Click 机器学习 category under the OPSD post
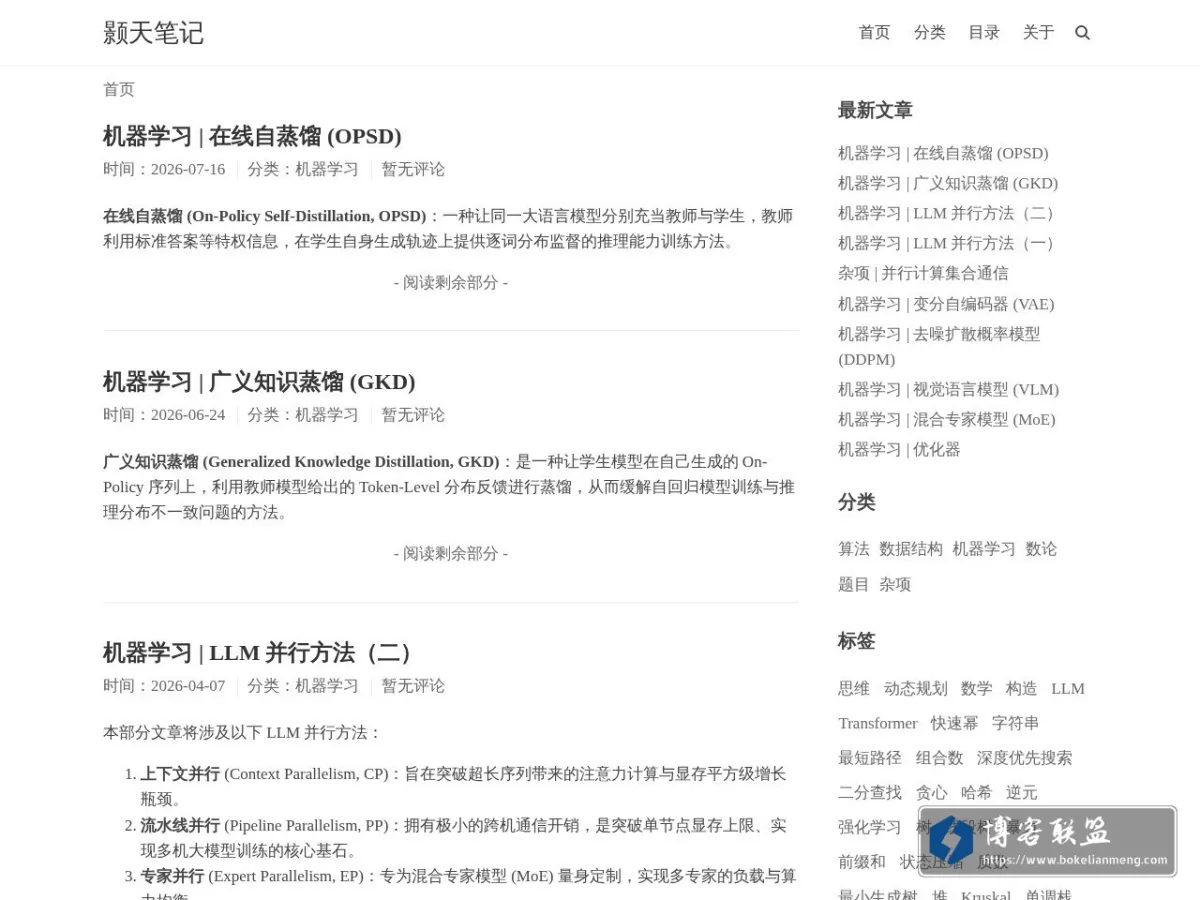This screenshot has height=900, width=1200. coord(327,169)
